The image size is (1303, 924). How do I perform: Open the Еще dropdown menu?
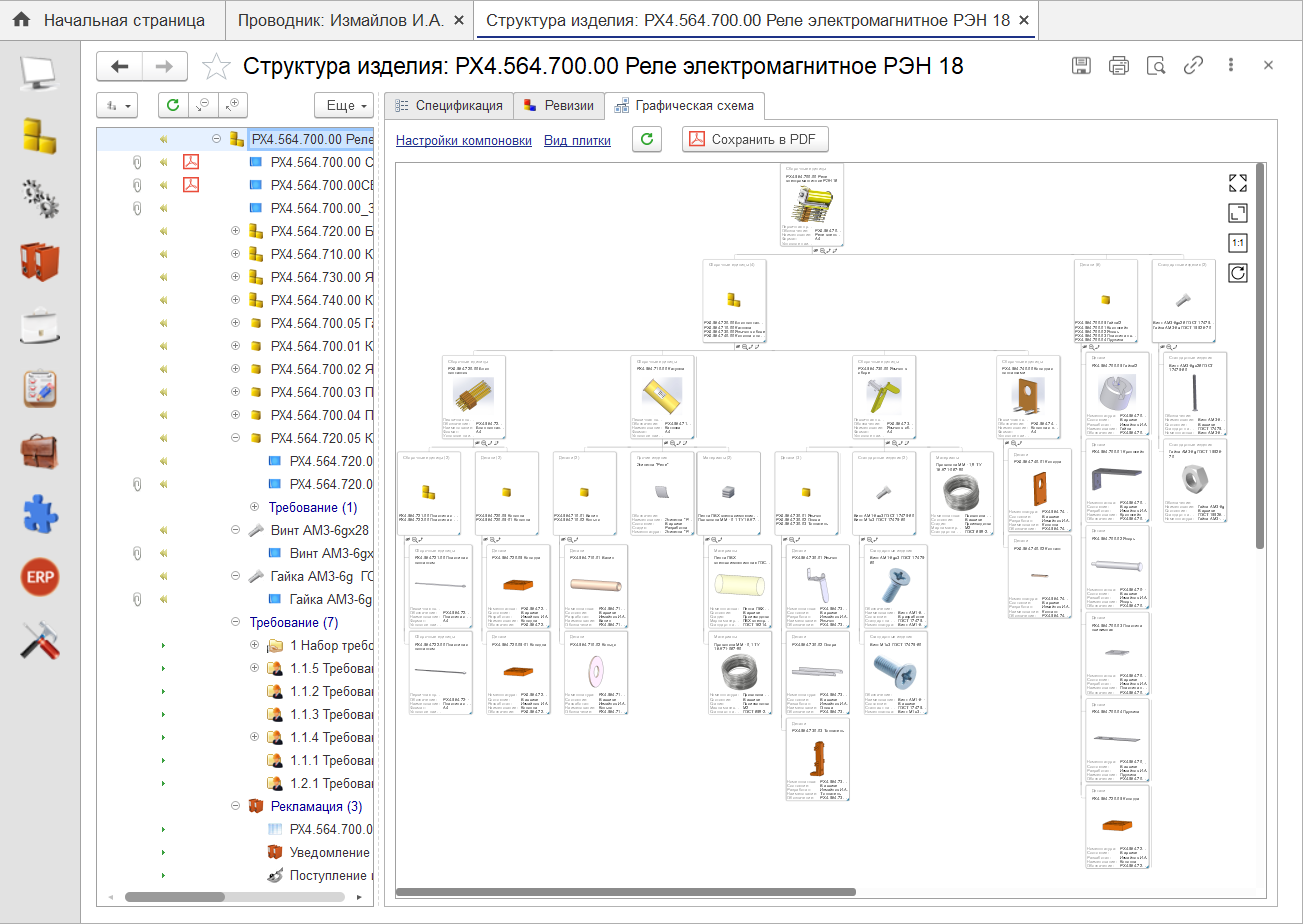345,105
